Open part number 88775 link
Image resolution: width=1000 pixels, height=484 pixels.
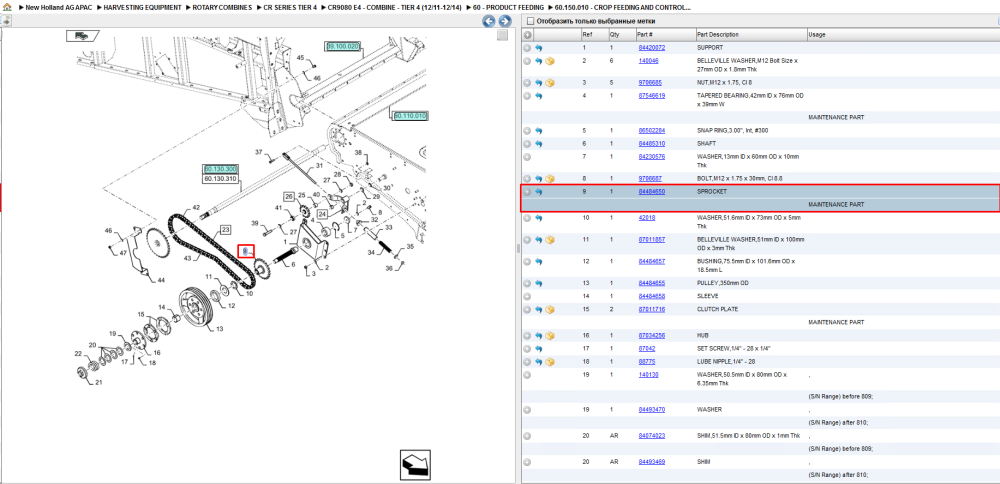pos(647,362)
